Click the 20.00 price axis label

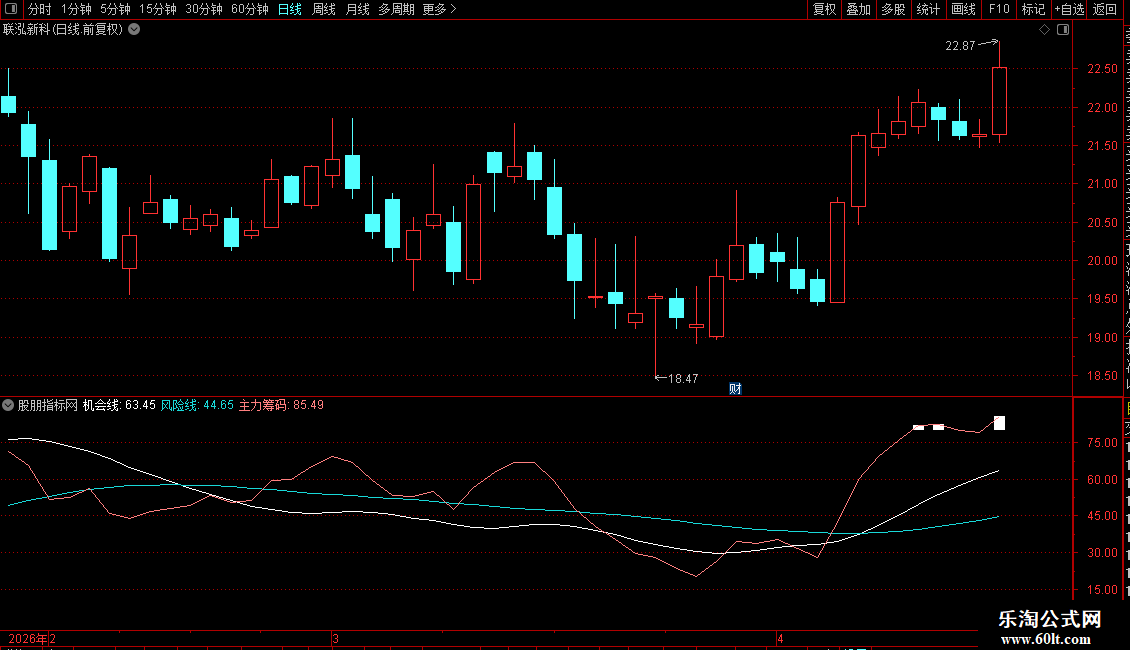pyautogui.click(x=1102, y=261)
